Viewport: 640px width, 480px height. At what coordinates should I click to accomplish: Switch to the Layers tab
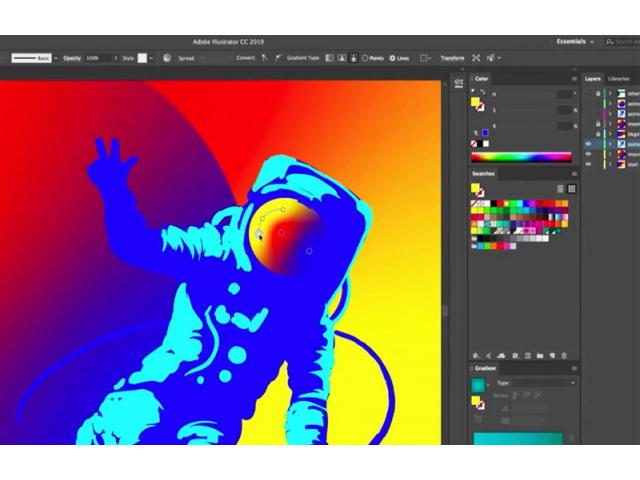click(x=592, y=79)
